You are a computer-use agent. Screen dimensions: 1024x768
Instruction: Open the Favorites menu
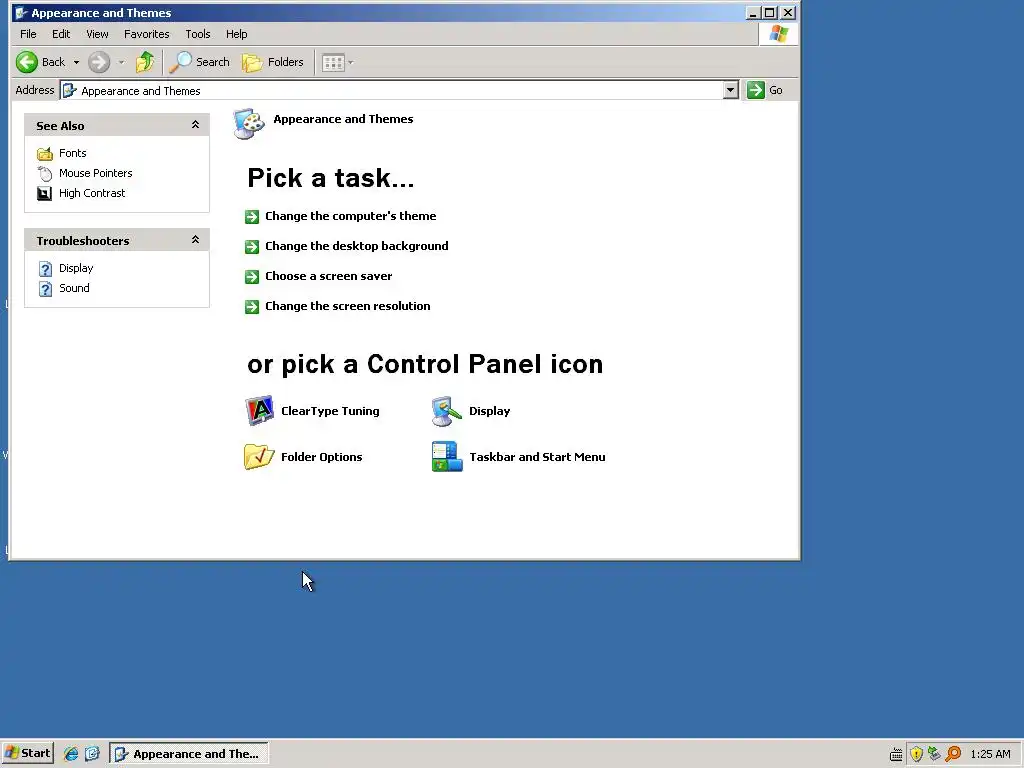coord(146,34)
